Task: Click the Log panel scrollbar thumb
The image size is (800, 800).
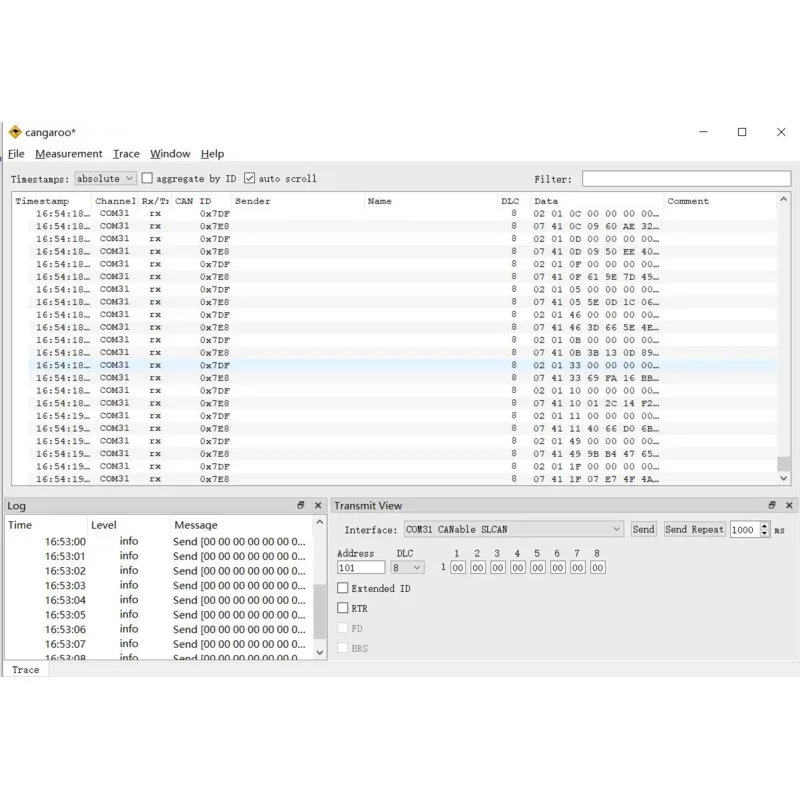Action: tap(319, 611)
